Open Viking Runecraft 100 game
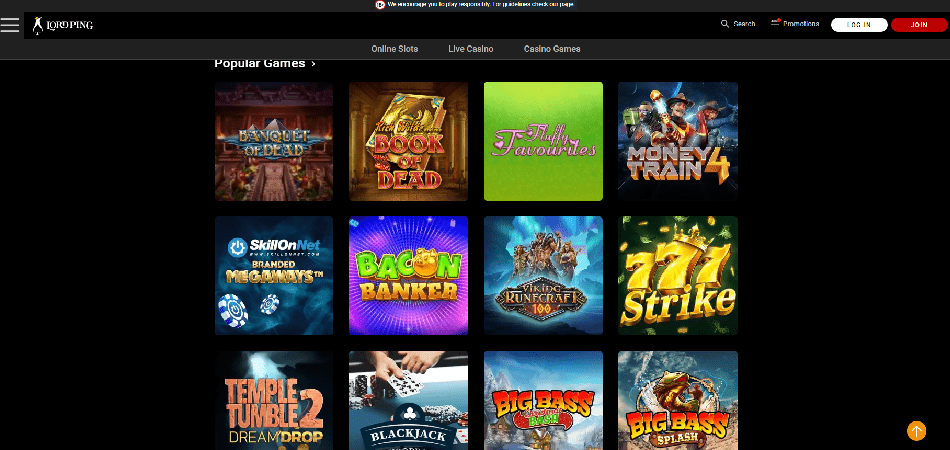This screenshot has width=950, height=450. tap(543, 275)
